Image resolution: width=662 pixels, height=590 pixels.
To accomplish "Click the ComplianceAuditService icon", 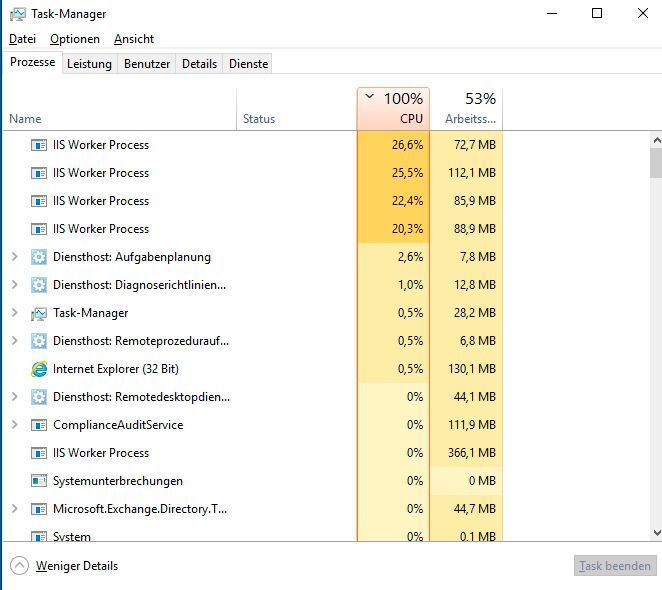I will 39,425.
